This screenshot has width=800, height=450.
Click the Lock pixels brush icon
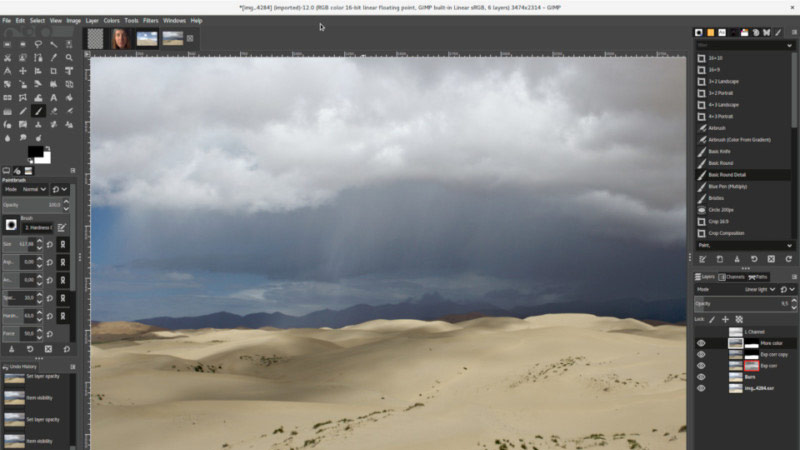[x=711, y=319]
